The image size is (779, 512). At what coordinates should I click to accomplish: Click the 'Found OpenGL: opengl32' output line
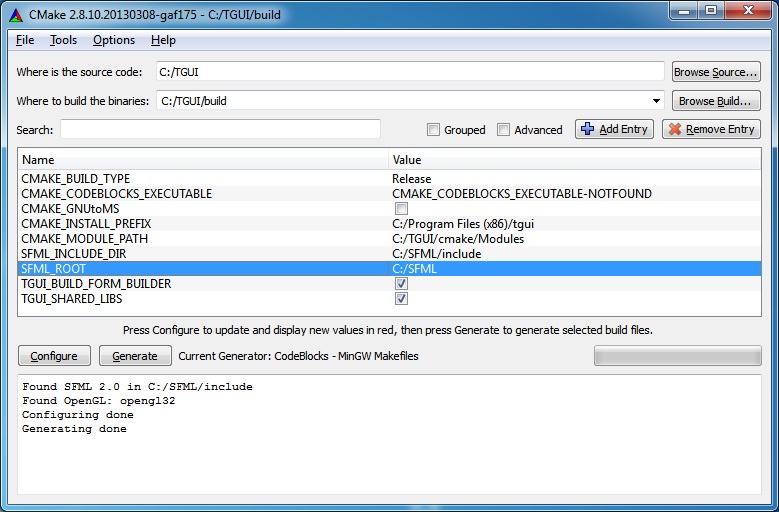(98, 400)
